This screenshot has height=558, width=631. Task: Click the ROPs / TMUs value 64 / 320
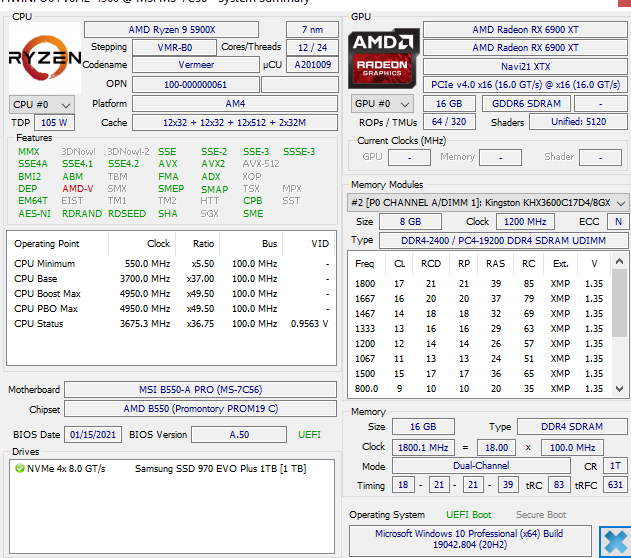coord(449,122)
